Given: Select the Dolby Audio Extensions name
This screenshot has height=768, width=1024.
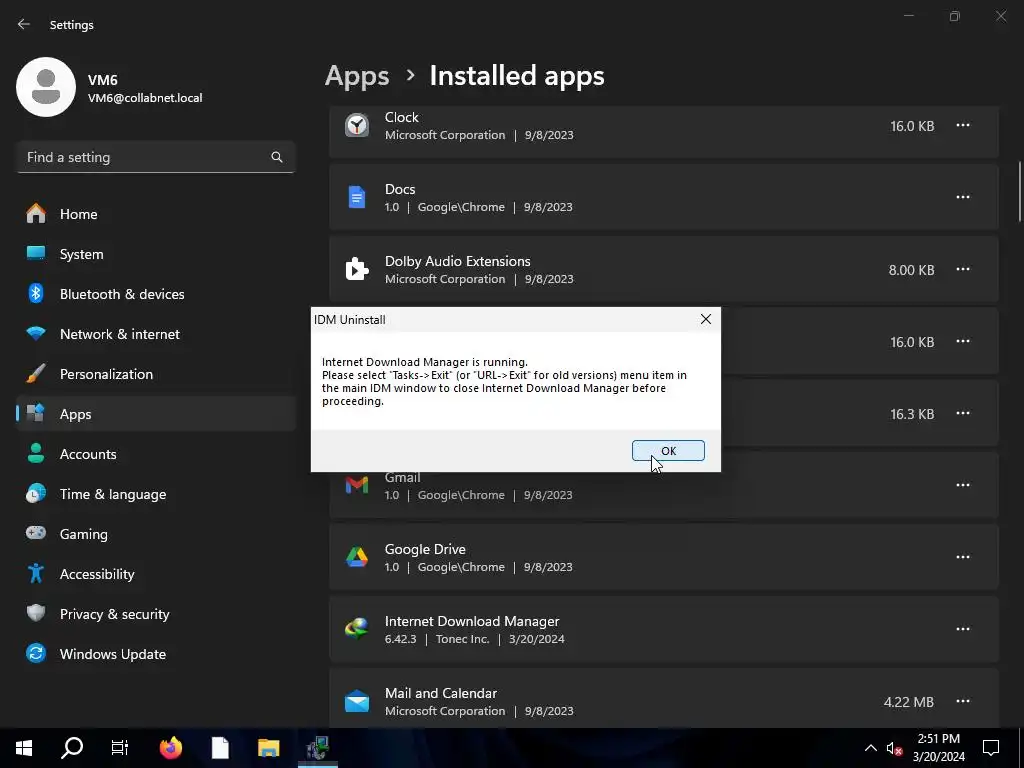Looking at the screenshot, I should [457, 261].
